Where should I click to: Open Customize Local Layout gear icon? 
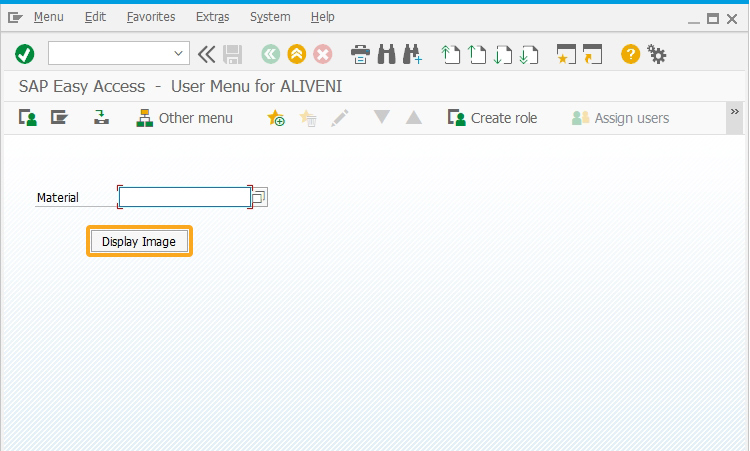point(656,54)
